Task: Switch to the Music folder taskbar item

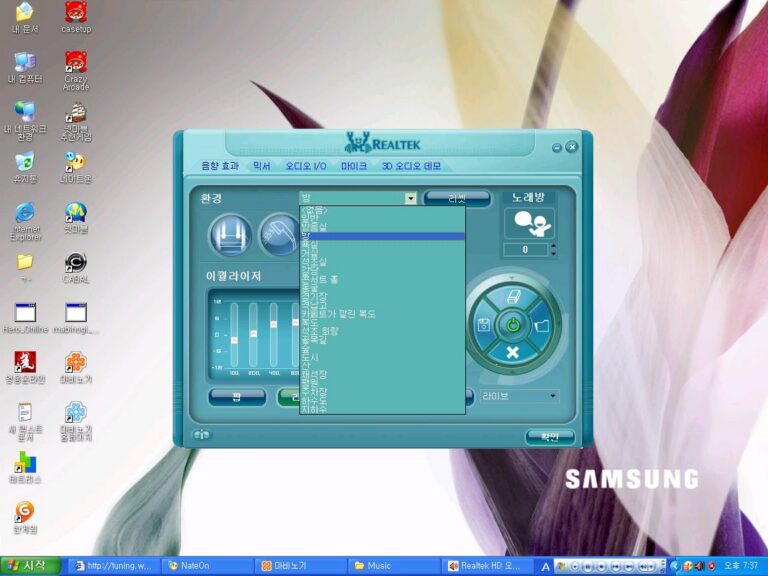Action: point(395,566)
